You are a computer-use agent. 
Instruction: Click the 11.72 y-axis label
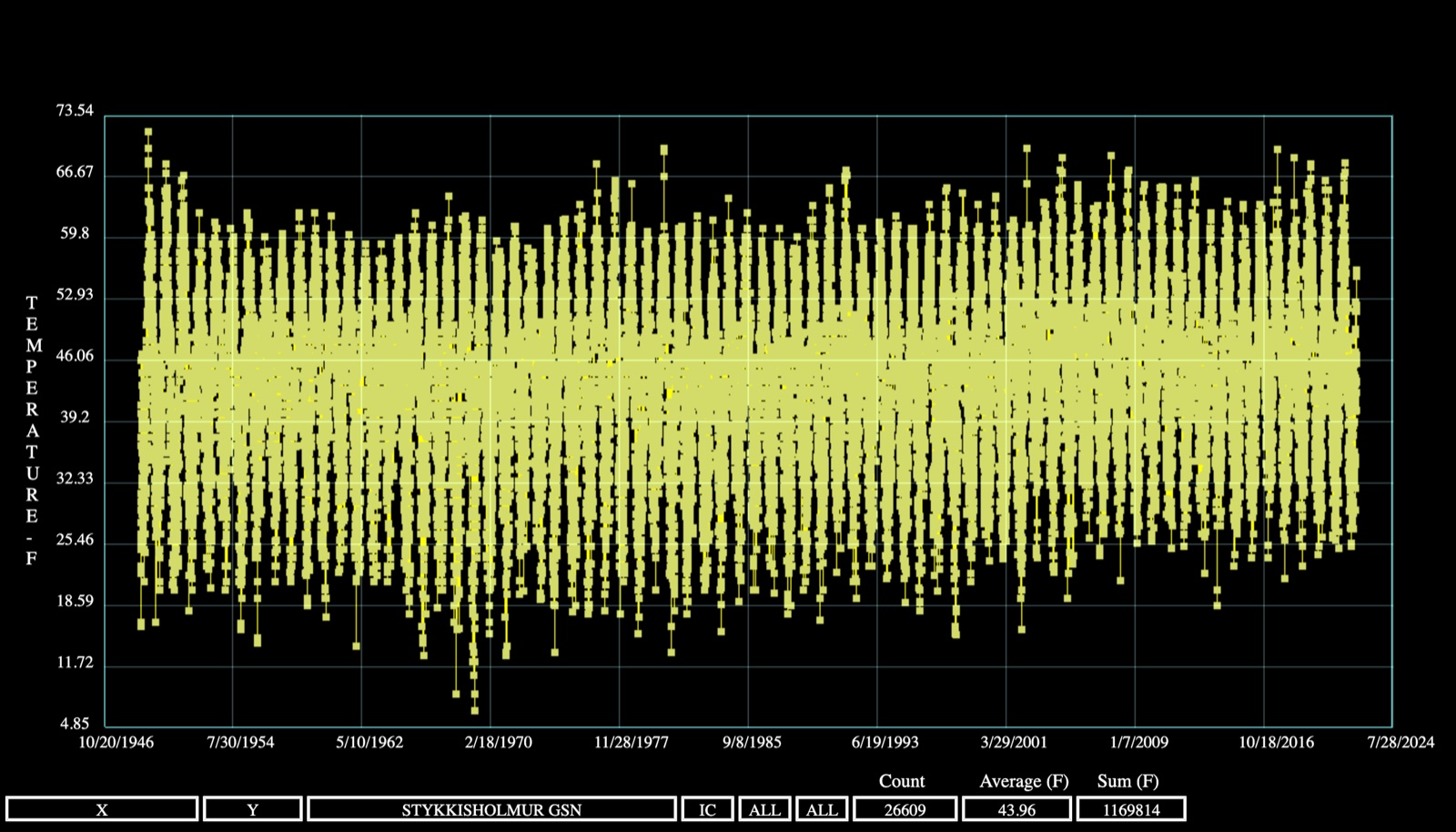[x=75, y=663]
